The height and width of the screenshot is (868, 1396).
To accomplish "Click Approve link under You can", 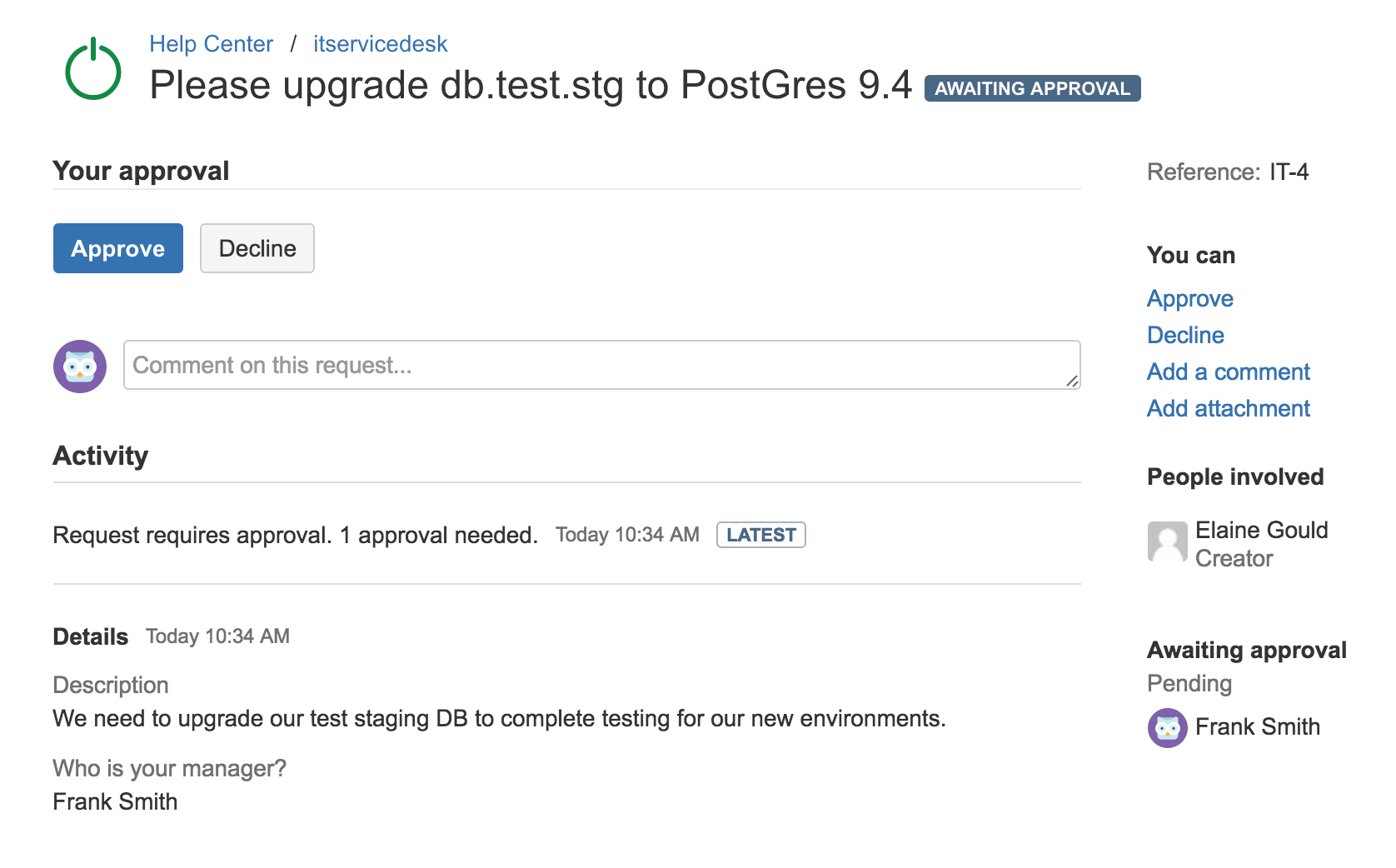I will [1189, 299].
